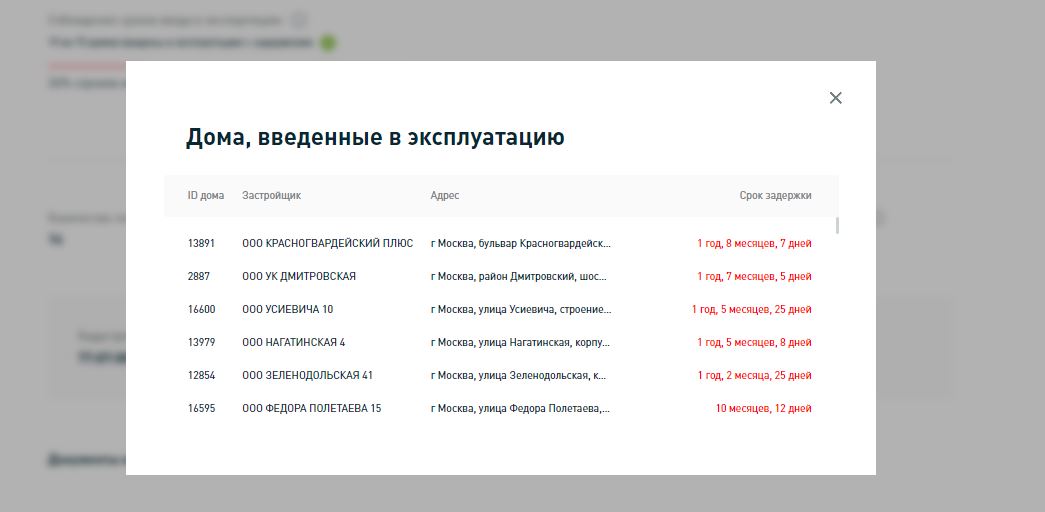This screenshot has width=1045, height=512.
Task: Select house ID 16600
Action: point(201,309)
